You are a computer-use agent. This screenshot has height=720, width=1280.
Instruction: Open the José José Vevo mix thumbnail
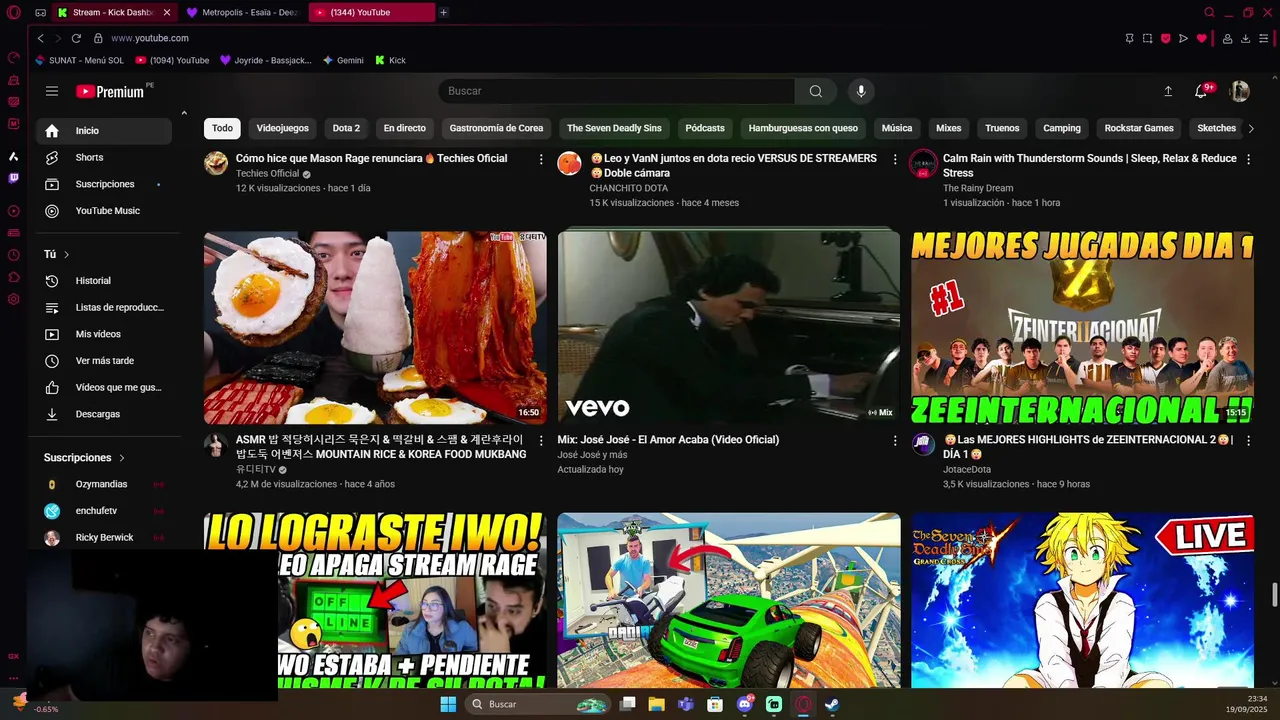pos(728,328)
